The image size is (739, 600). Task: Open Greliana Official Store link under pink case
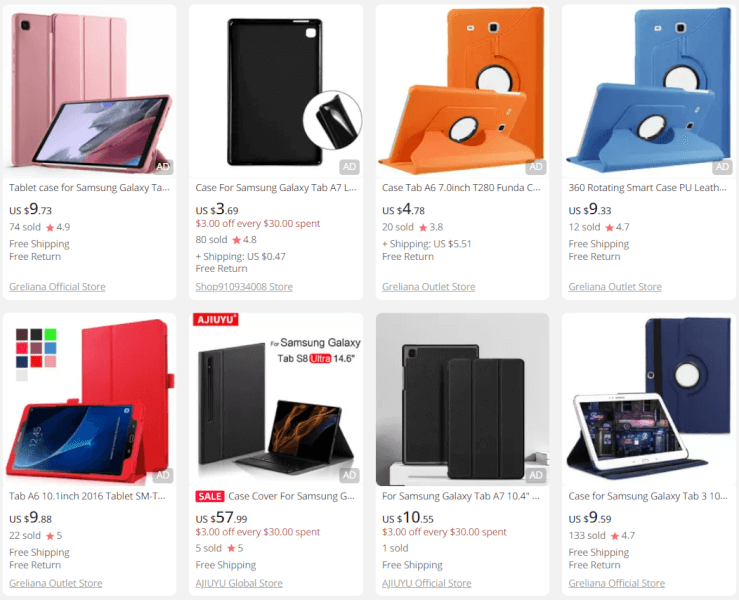[57, 287]
